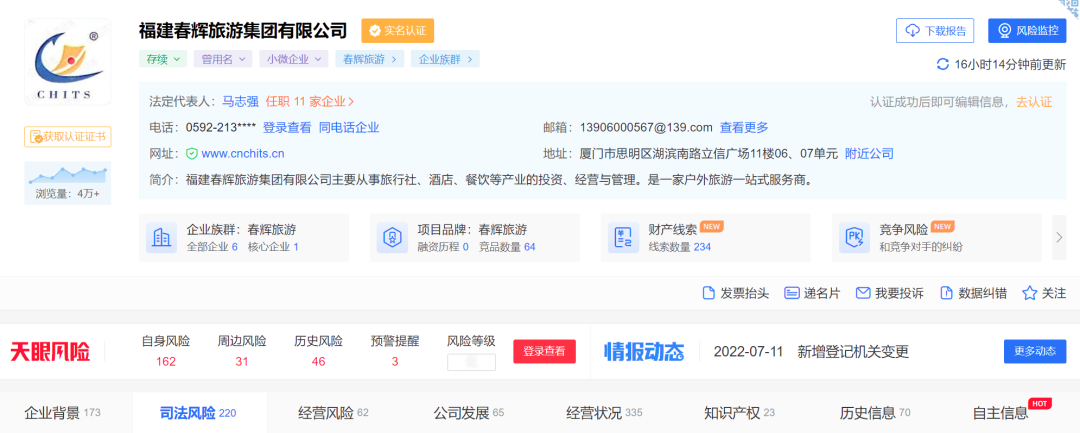Click 发票抬头 icon link
The height and width of the screenshot is (433, 1080).
pos(736,293)
